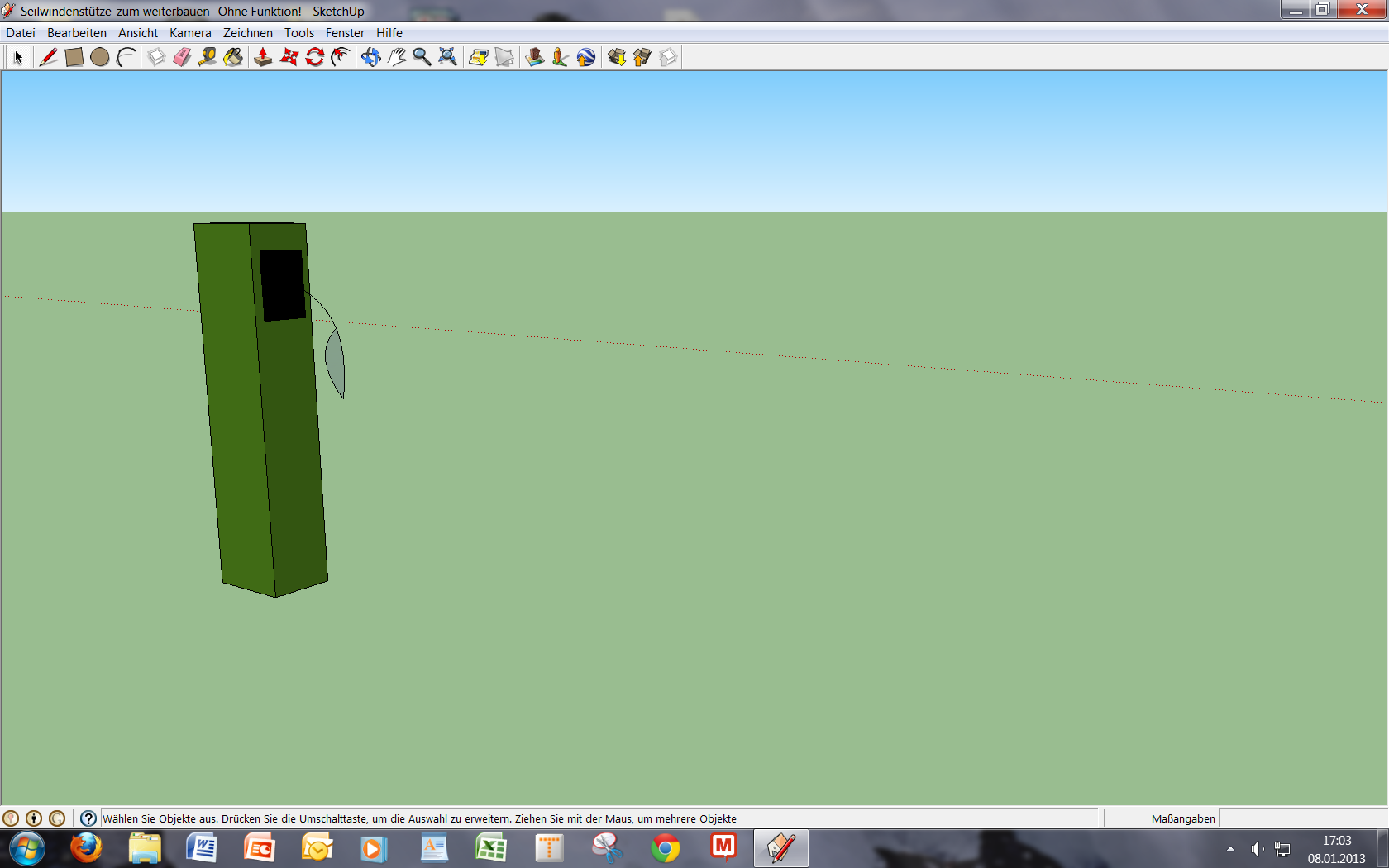Click the Zoom Extents tool
The image size is (1389, 868).
pos(447,57)
